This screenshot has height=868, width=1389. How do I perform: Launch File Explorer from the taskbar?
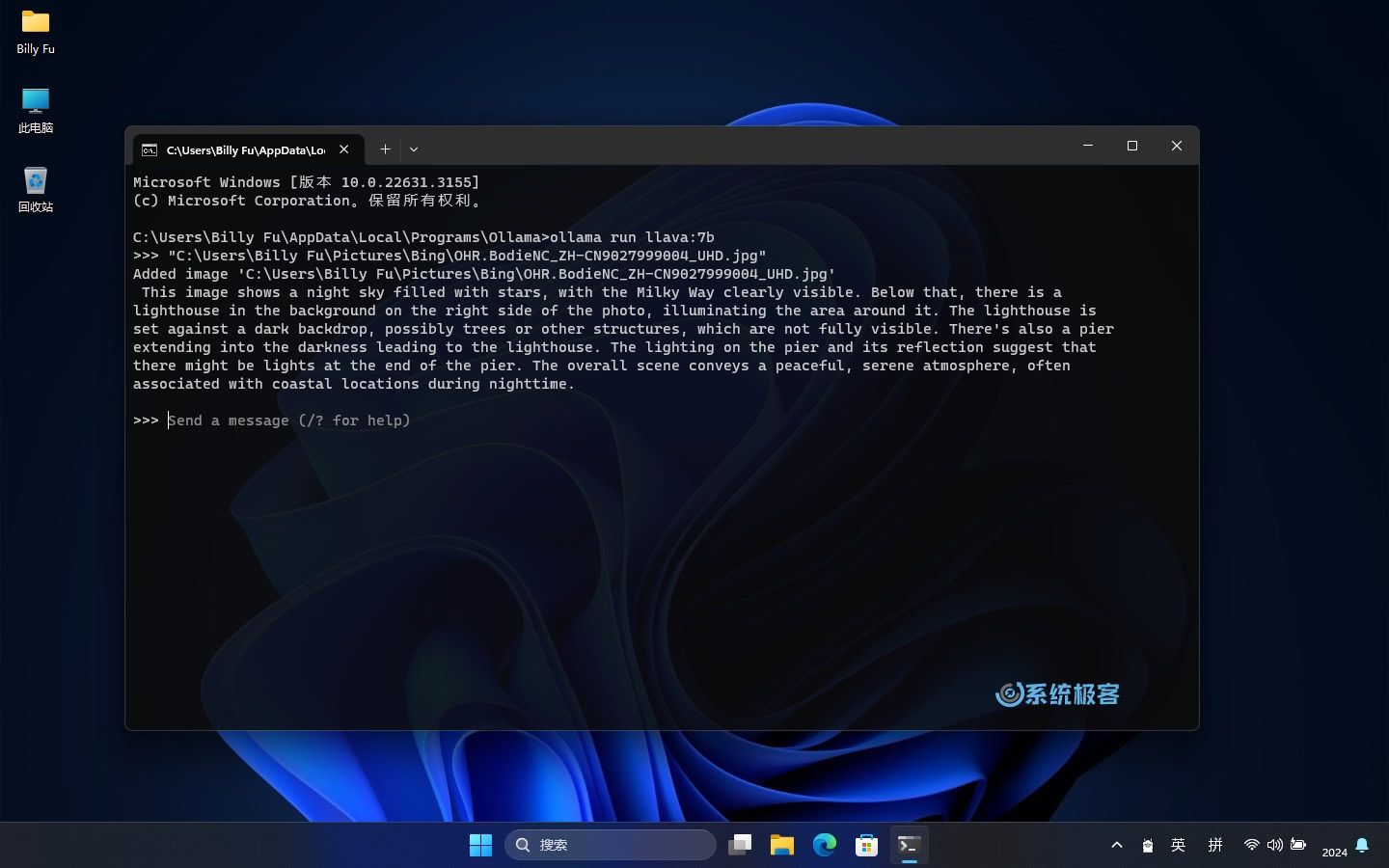tap(782, 845)
